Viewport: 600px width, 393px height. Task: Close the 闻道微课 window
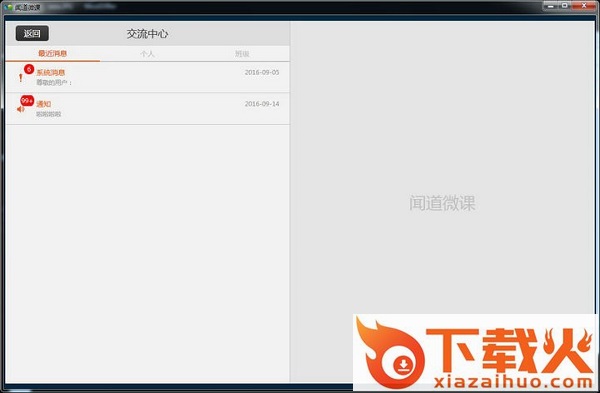[584, 6]
